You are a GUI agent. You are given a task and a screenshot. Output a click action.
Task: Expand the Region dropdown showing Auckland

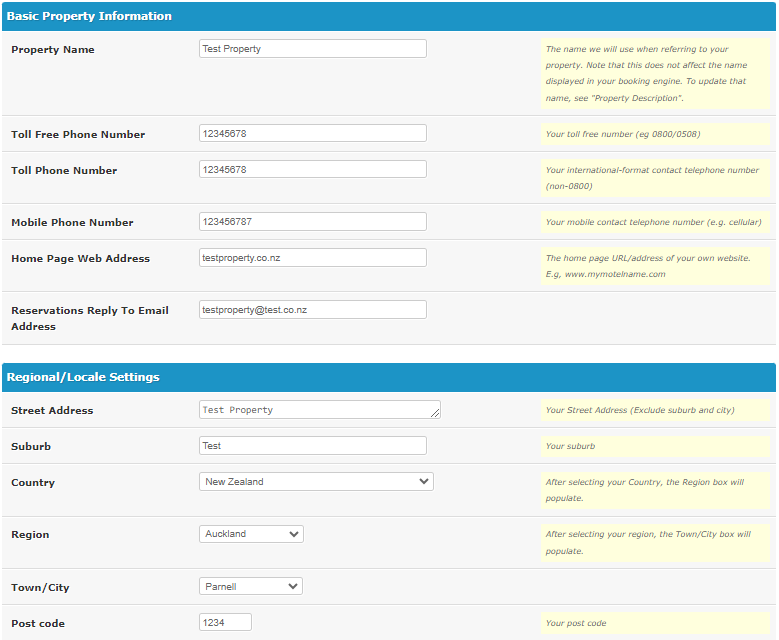pyautogui.click(x=251, y=534)
